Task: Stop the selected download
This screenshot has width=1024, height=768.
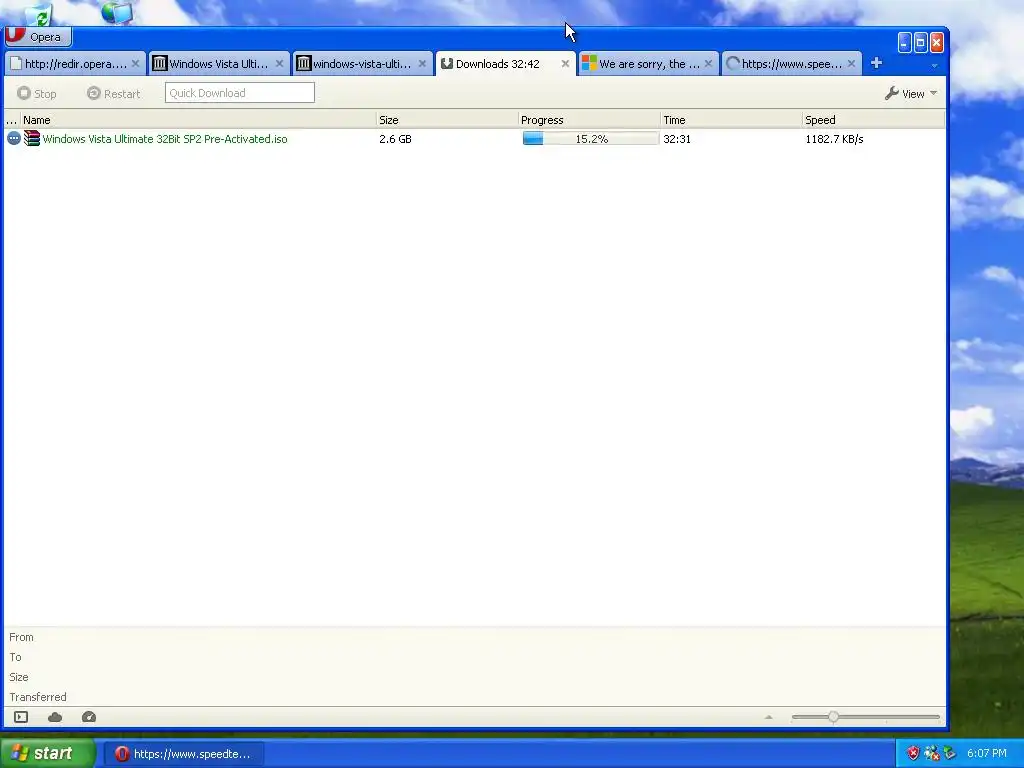Action: [x=37, y=93]
